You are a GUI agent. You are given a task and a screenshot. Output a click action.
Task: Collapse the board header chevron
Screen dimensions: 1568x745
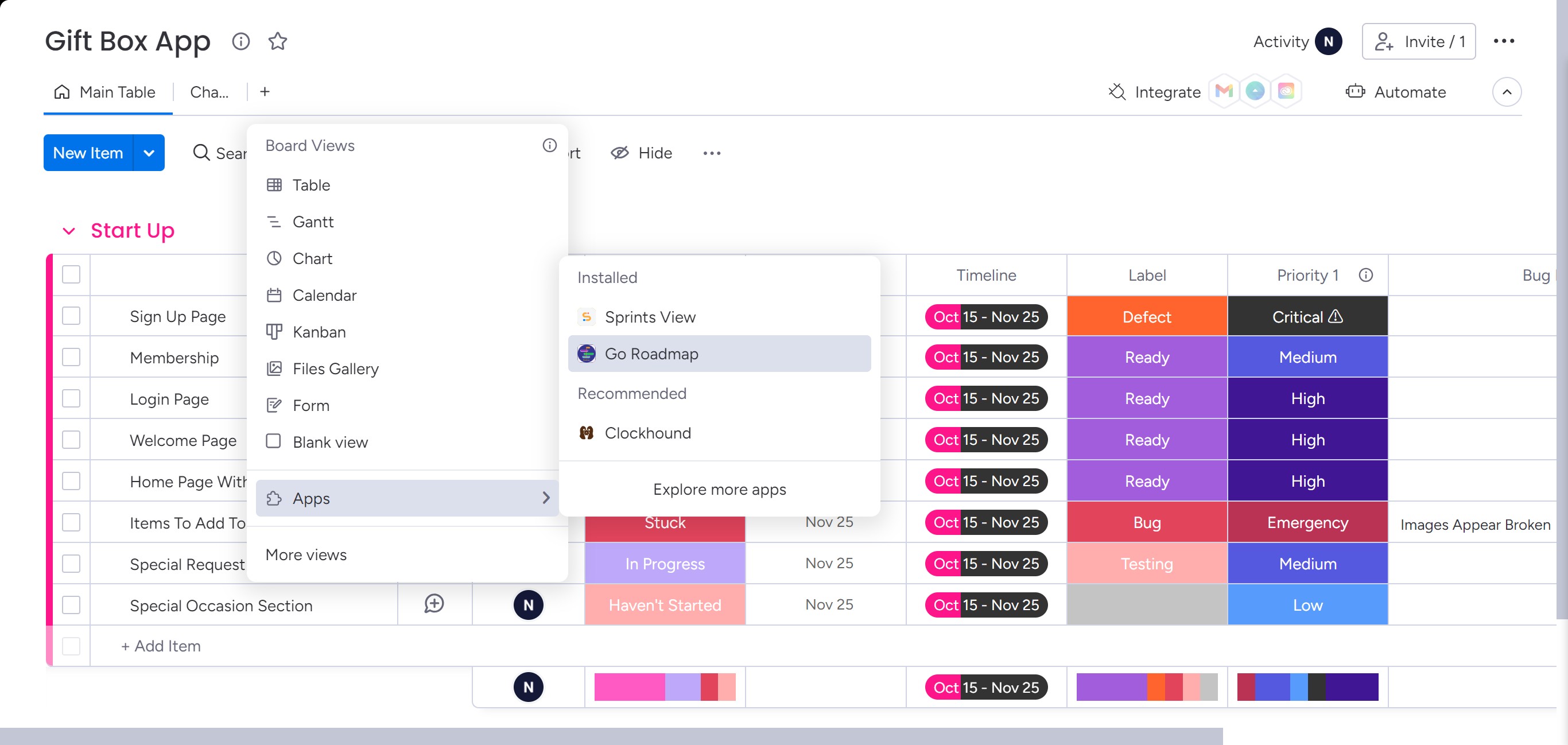coord(1507,92)
